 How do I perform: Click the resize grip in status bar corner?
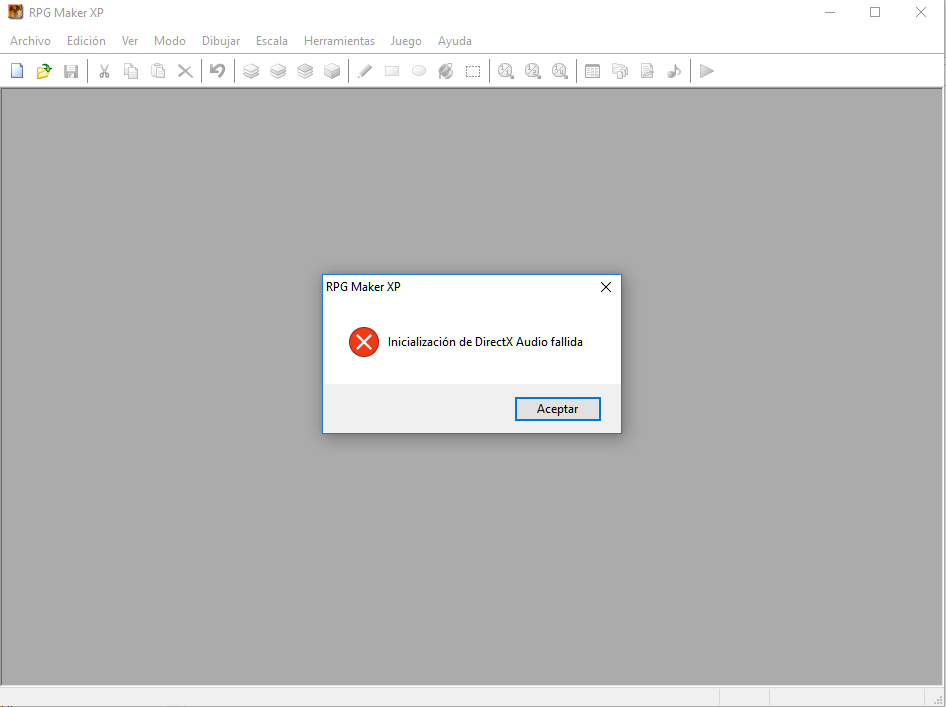coord(937,699)
